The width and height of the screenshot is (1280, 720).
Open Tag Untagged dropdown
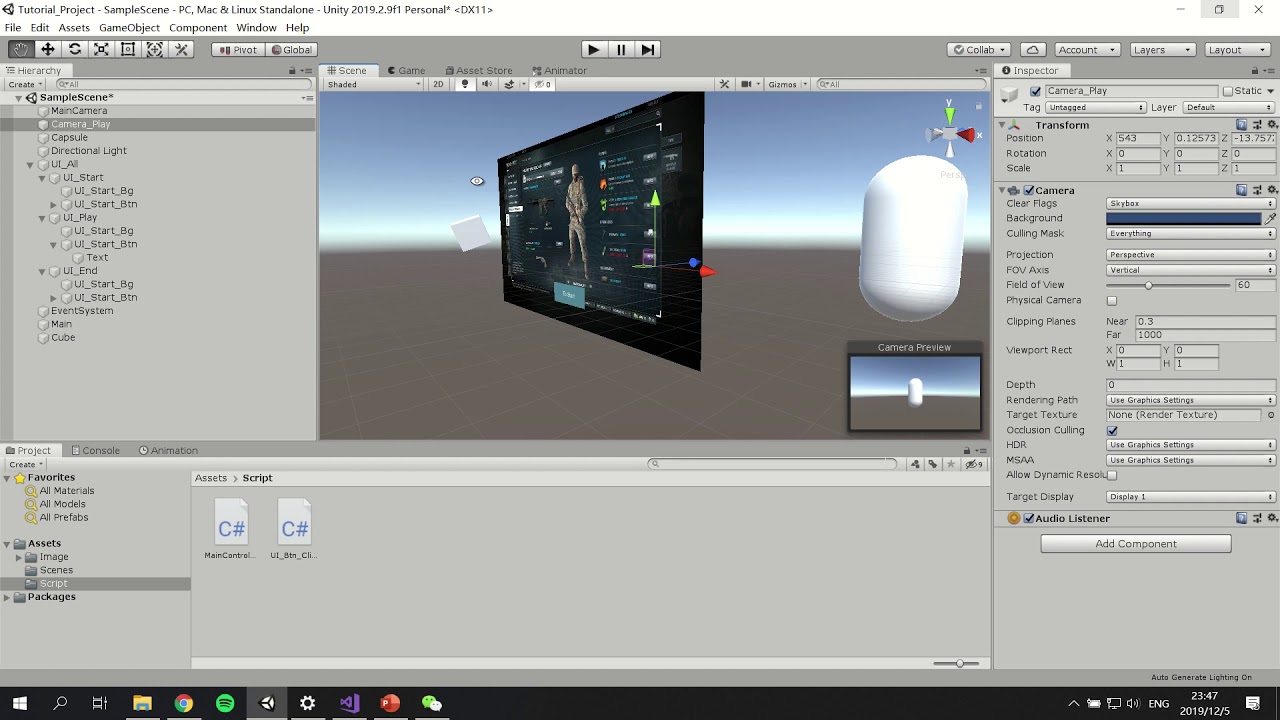[x=1096, y=107]
